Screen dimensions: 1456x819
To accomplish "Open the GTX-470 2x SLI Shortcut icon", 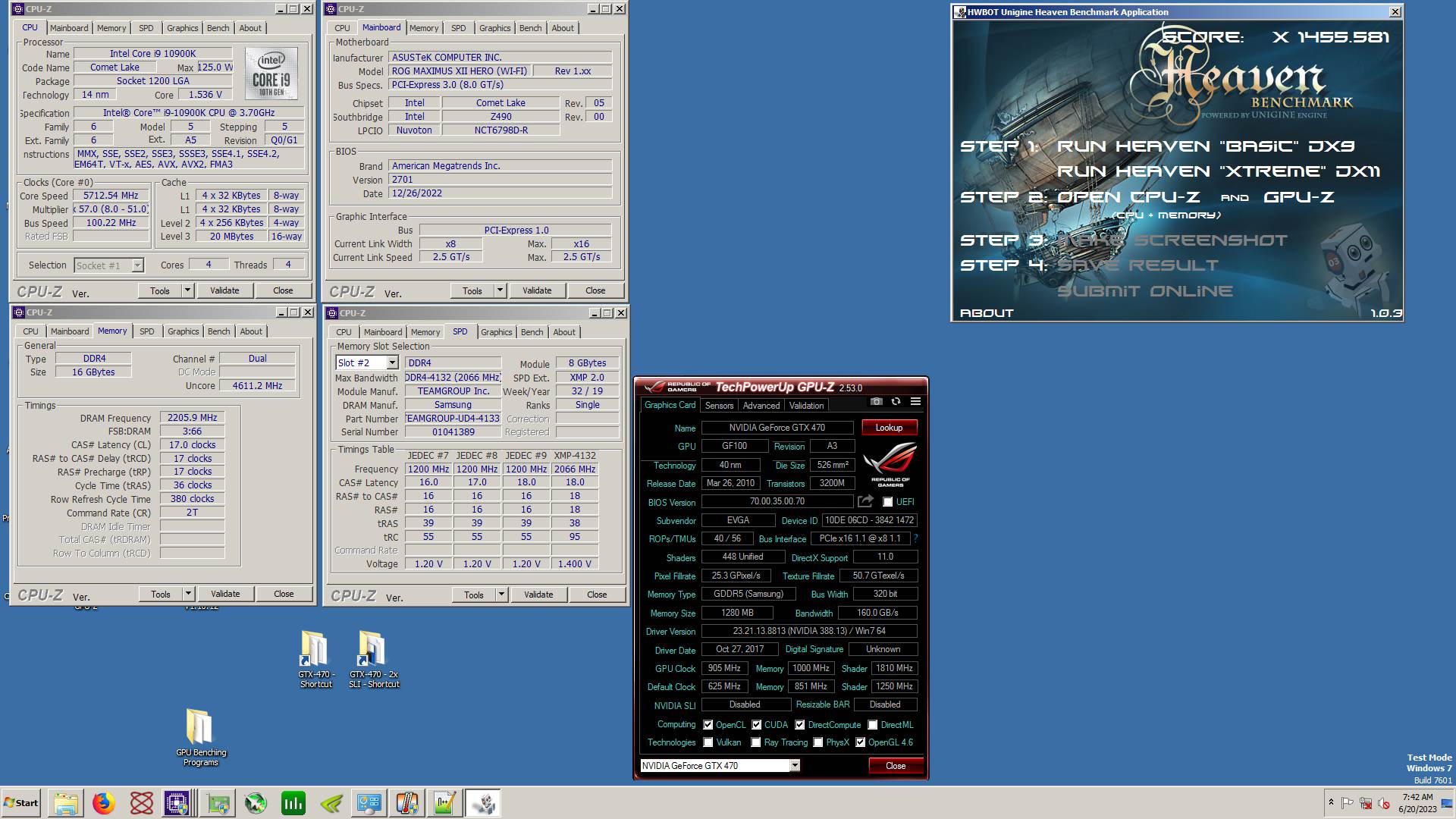I will tap(374, 659).
